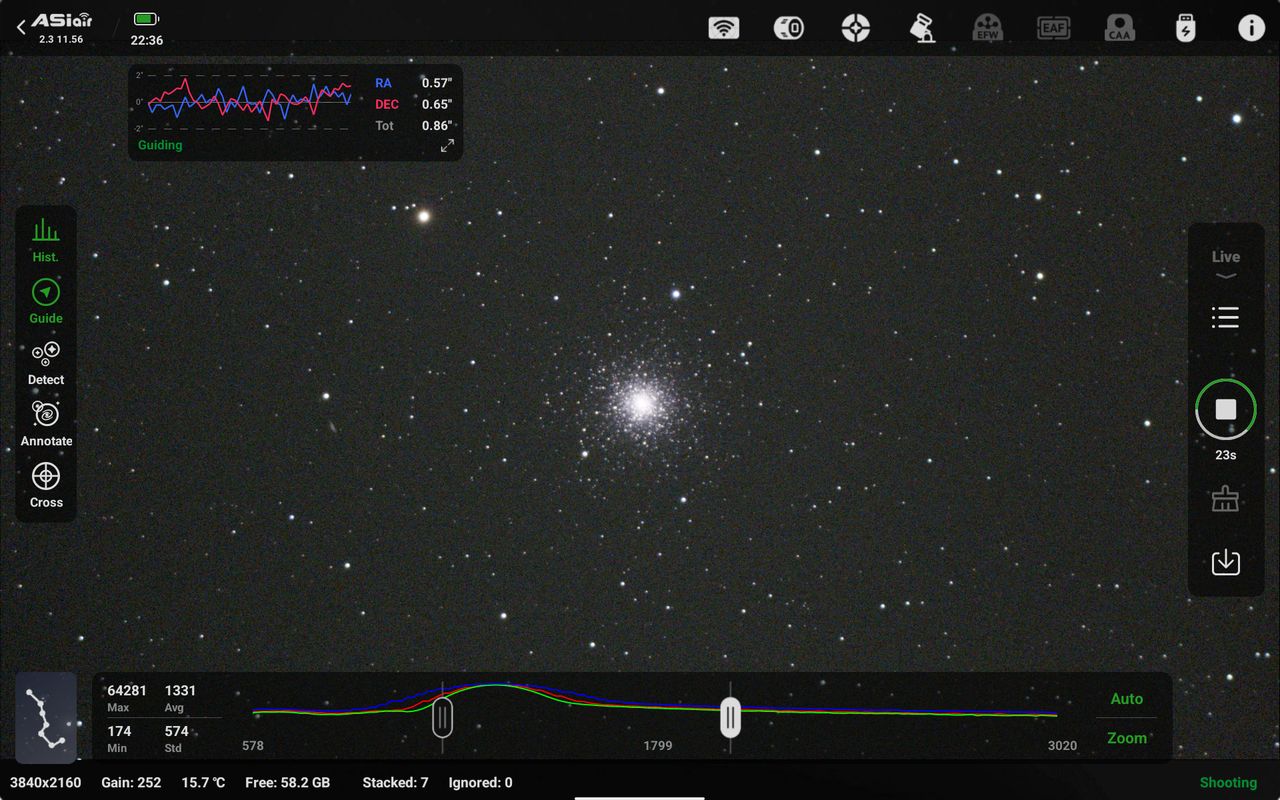Expand the guiding graph panel
1280x800 pixels.
click(447, 146)
